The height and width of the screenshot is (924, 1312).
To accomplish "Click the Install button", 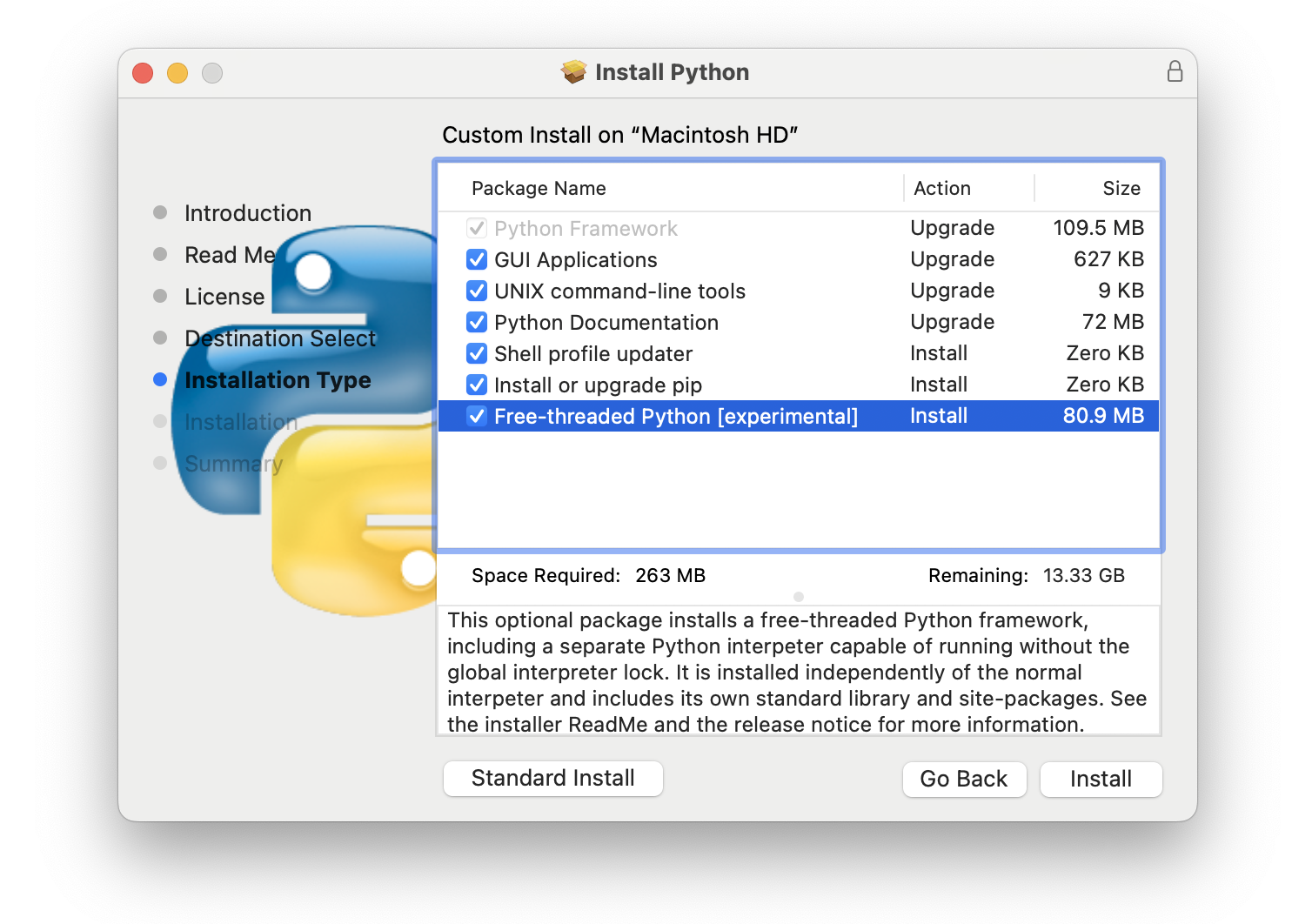I will [1101, 779].
